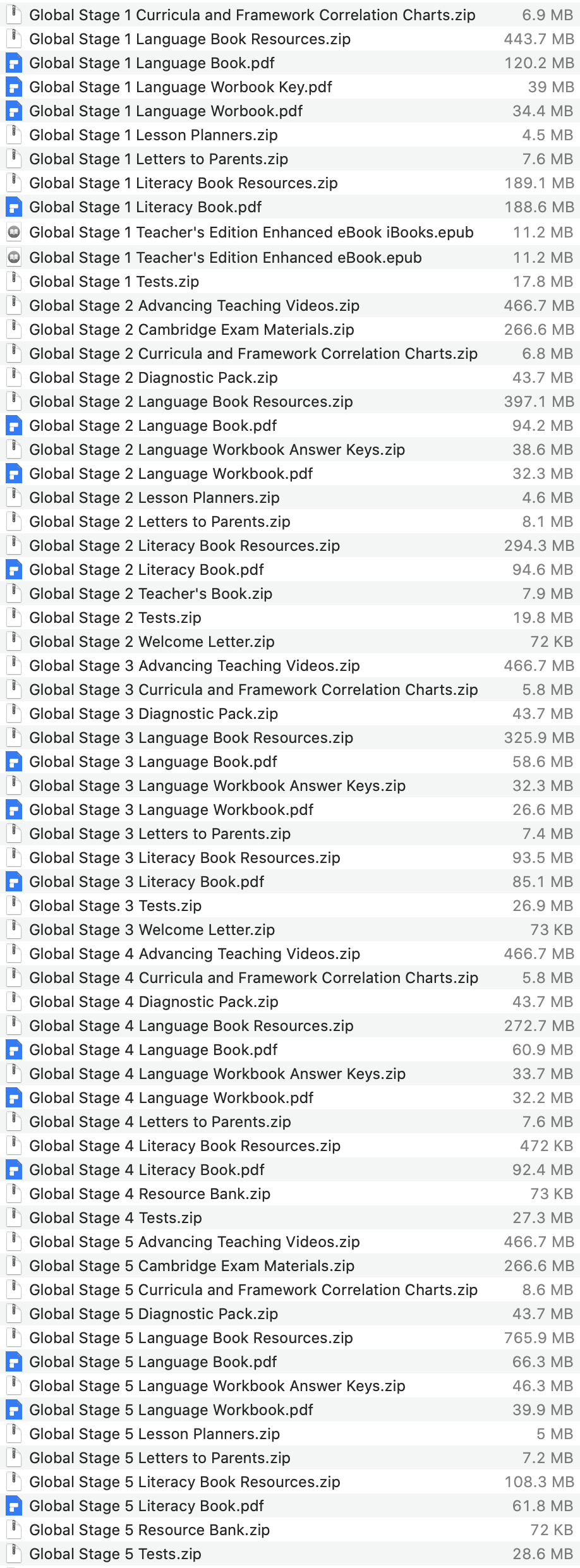Viewport: 580px width, 1568px height.
Task: Click the zip icon for Global Stage 2 Advancing Teaching Videos.zip
Action: pyautogui.click(x=13, y=306)
